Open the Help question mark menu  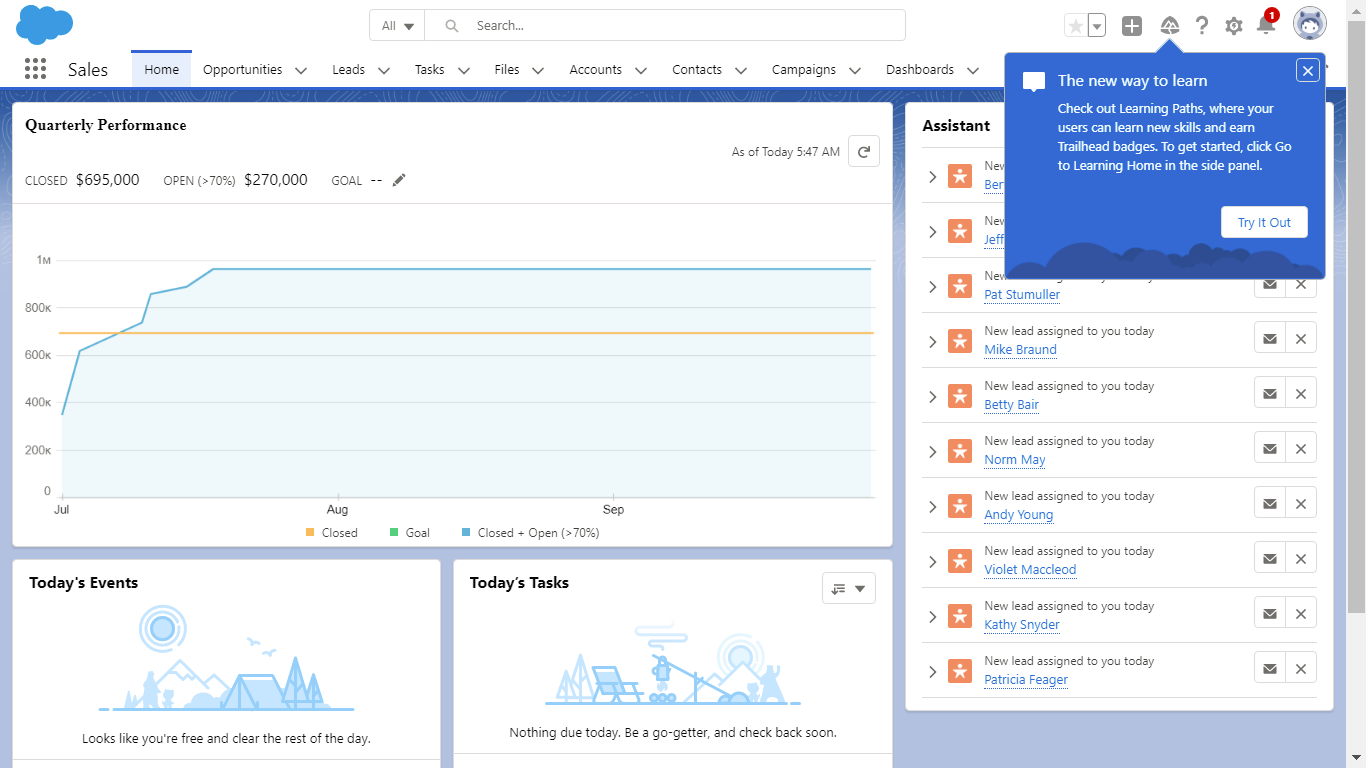(x=1202, y=26)
